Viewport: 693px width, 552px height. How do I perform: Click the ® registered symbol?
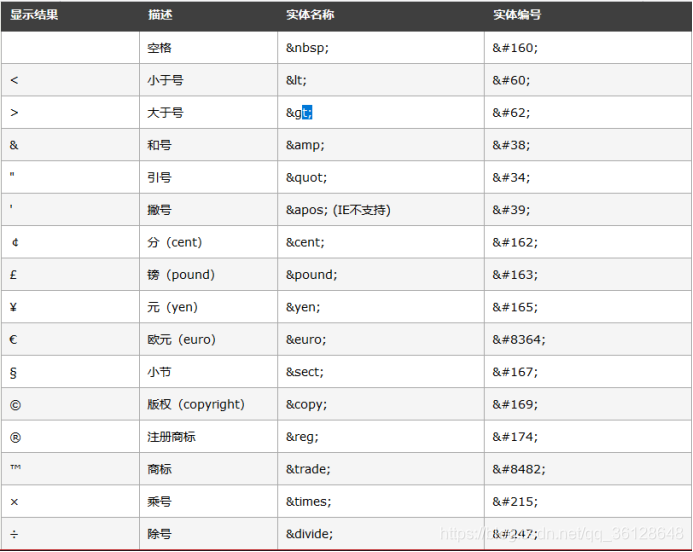click(x=15, y=438)
